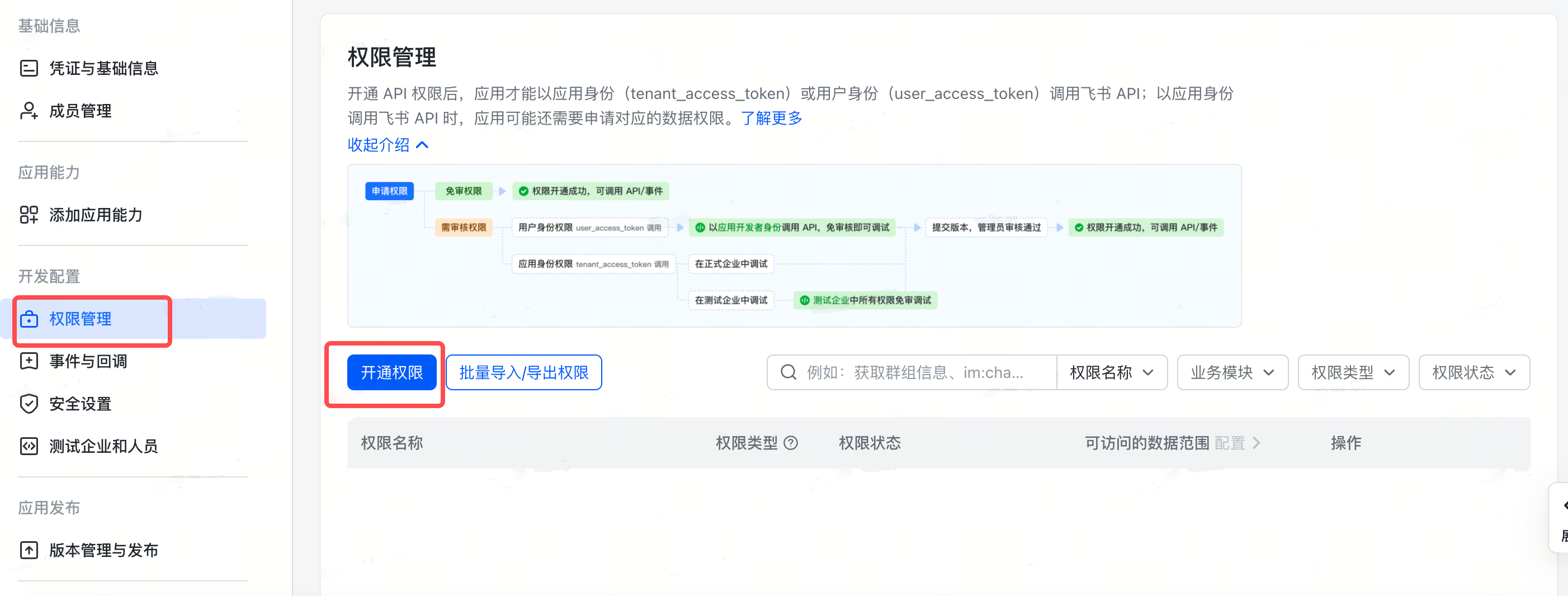This screenshot has height=596, width=1568.
Task: Click the 权限状态 column header
Action: (869, 443)
